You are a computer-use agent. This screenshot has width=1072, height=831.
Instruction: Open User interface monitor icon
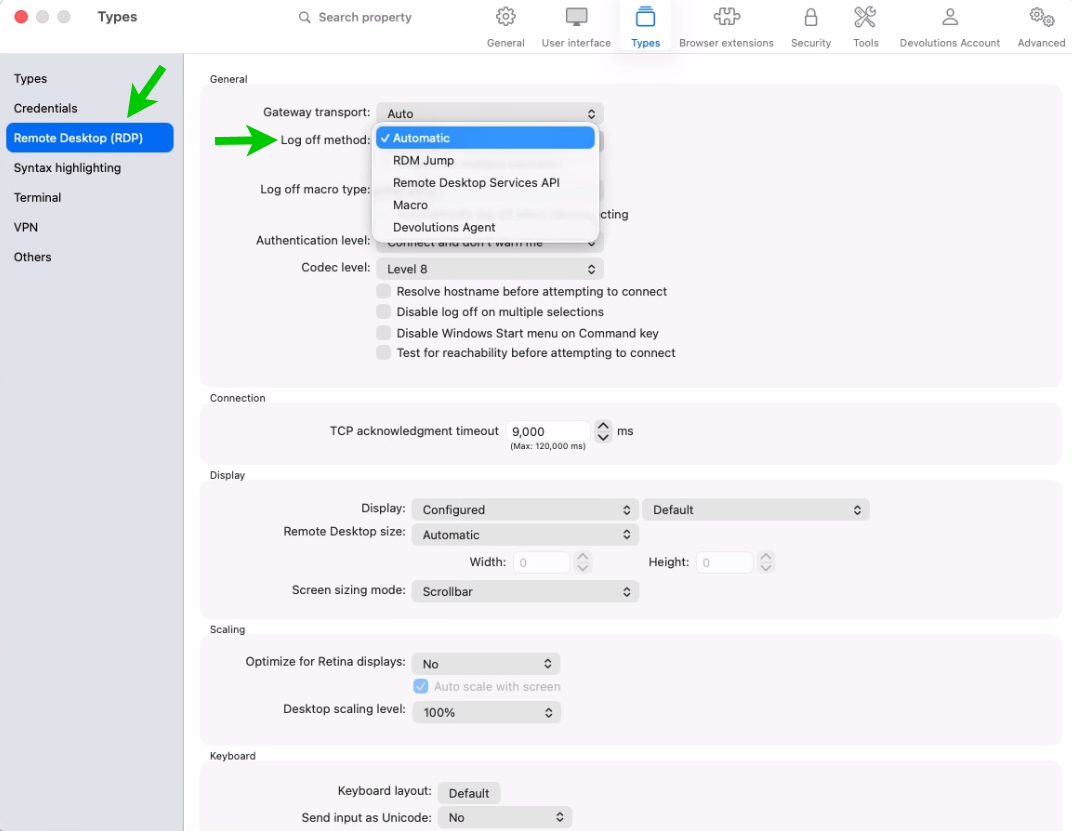(x=576, y=18)
